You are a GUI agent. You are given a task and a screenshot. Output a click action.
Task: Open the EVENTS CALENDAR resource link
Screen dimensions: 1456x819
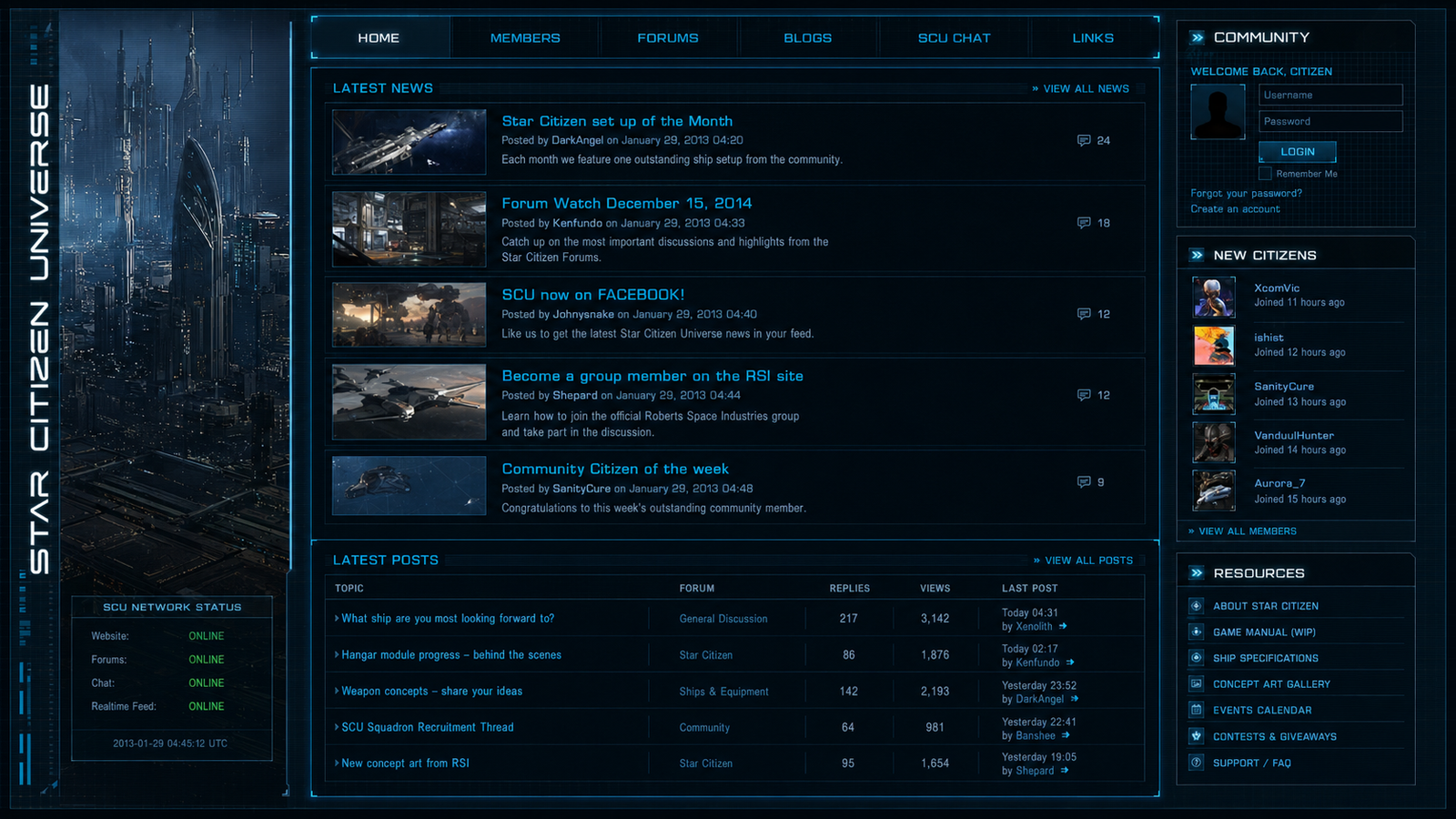coord(1262,710)
